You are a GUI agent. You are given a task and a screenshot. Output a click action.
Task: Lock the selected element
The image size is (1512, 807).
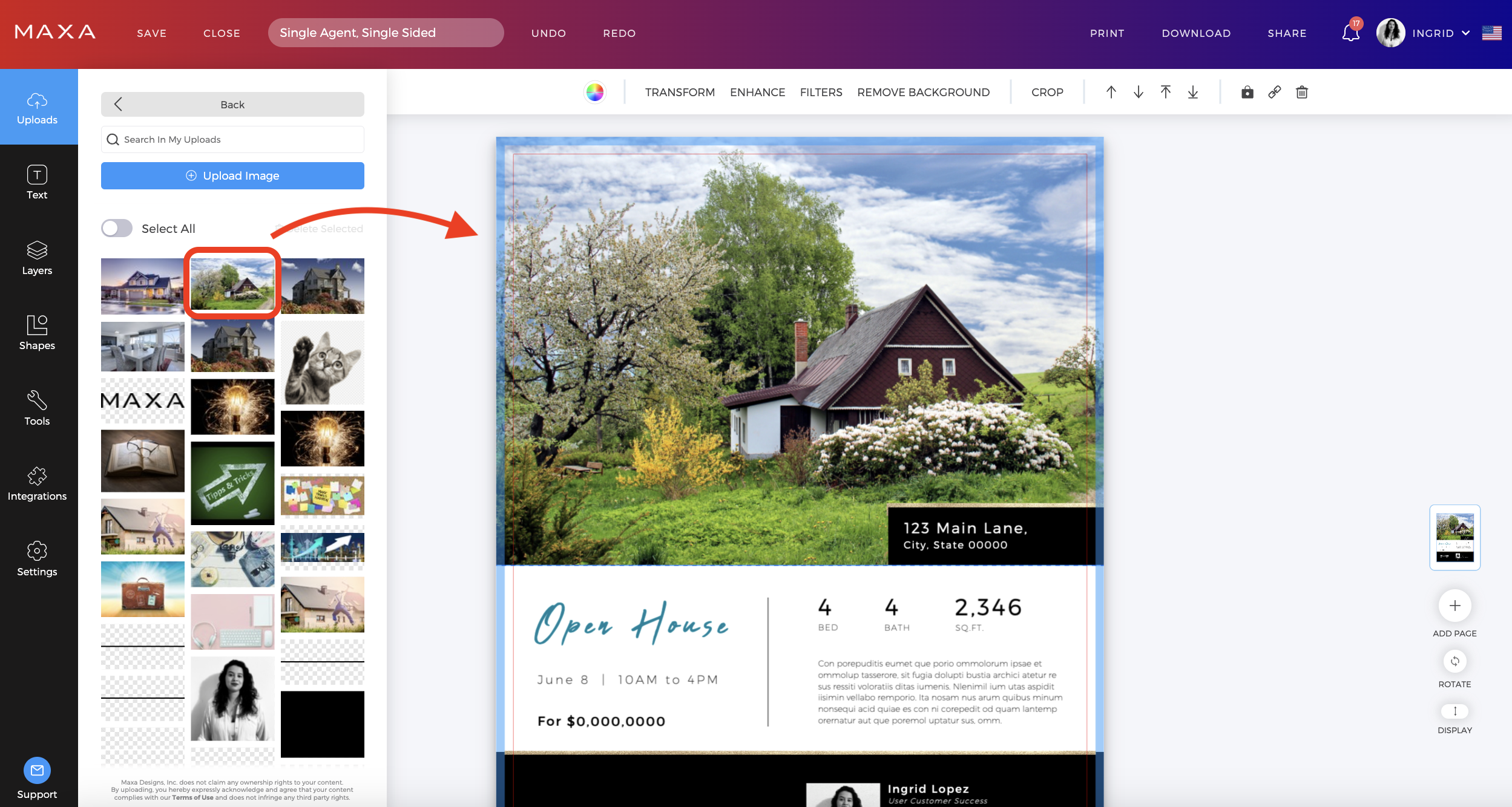tap(1247, 92)
